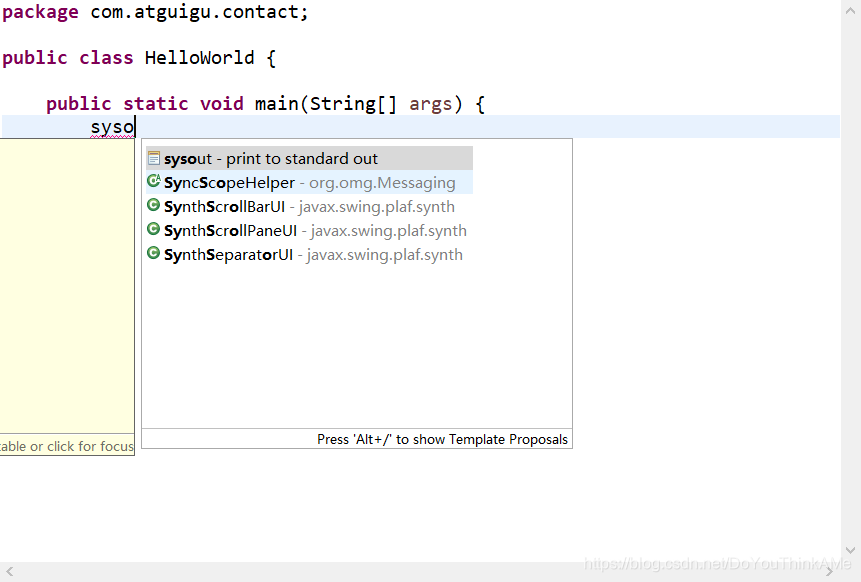The width and height of the screenshot is (861, 582).
Task: Click the class icon beside SynthSeparatorUI
Action: [154, 253]
